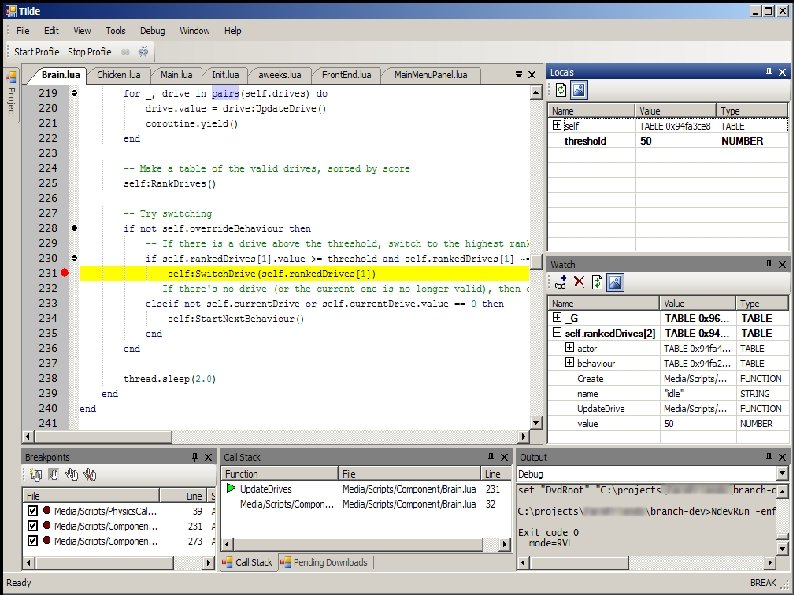Open the editor tab list dropdown arrow

click(519, 74)
